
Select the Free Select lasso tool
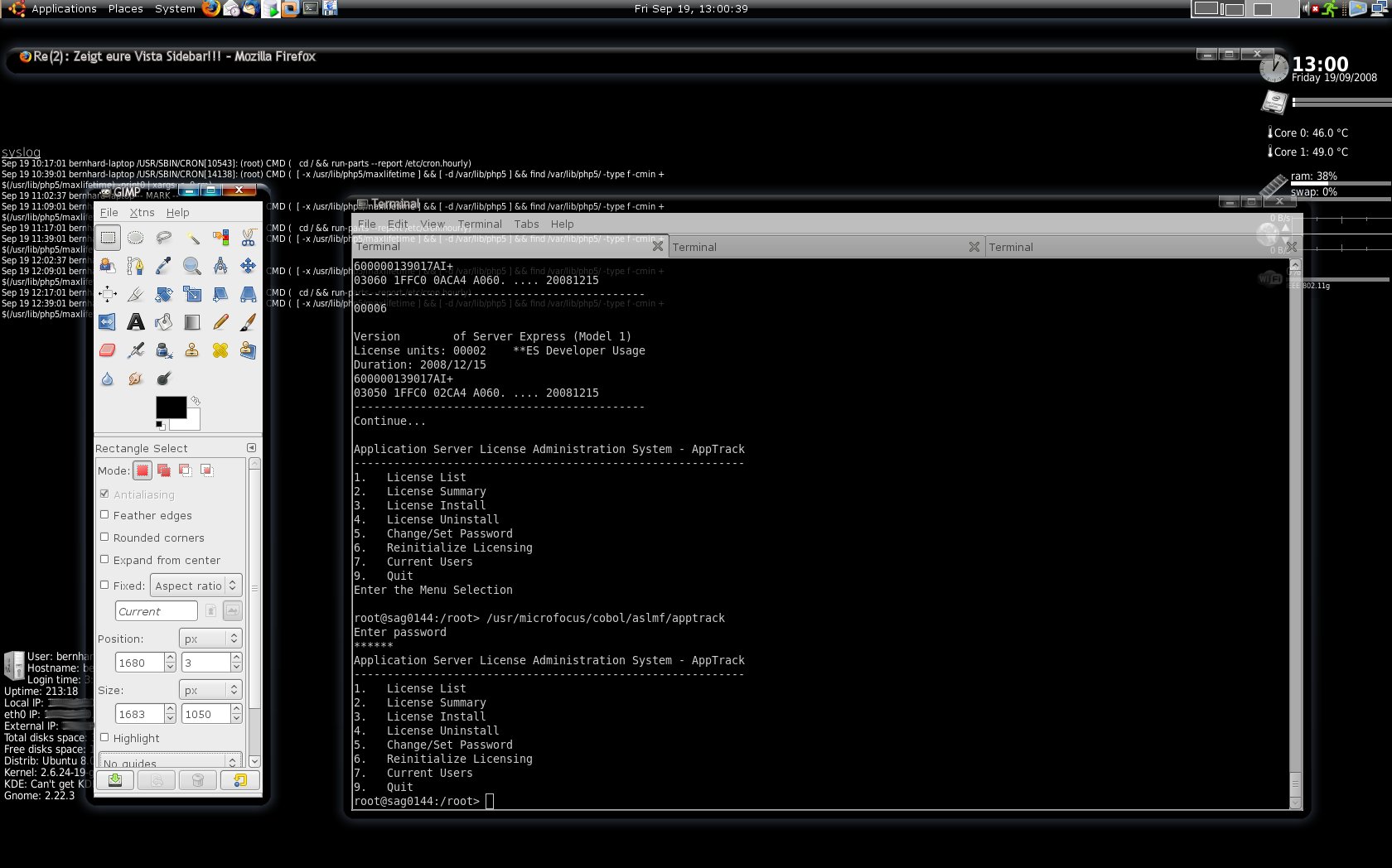tap(164, 238)
